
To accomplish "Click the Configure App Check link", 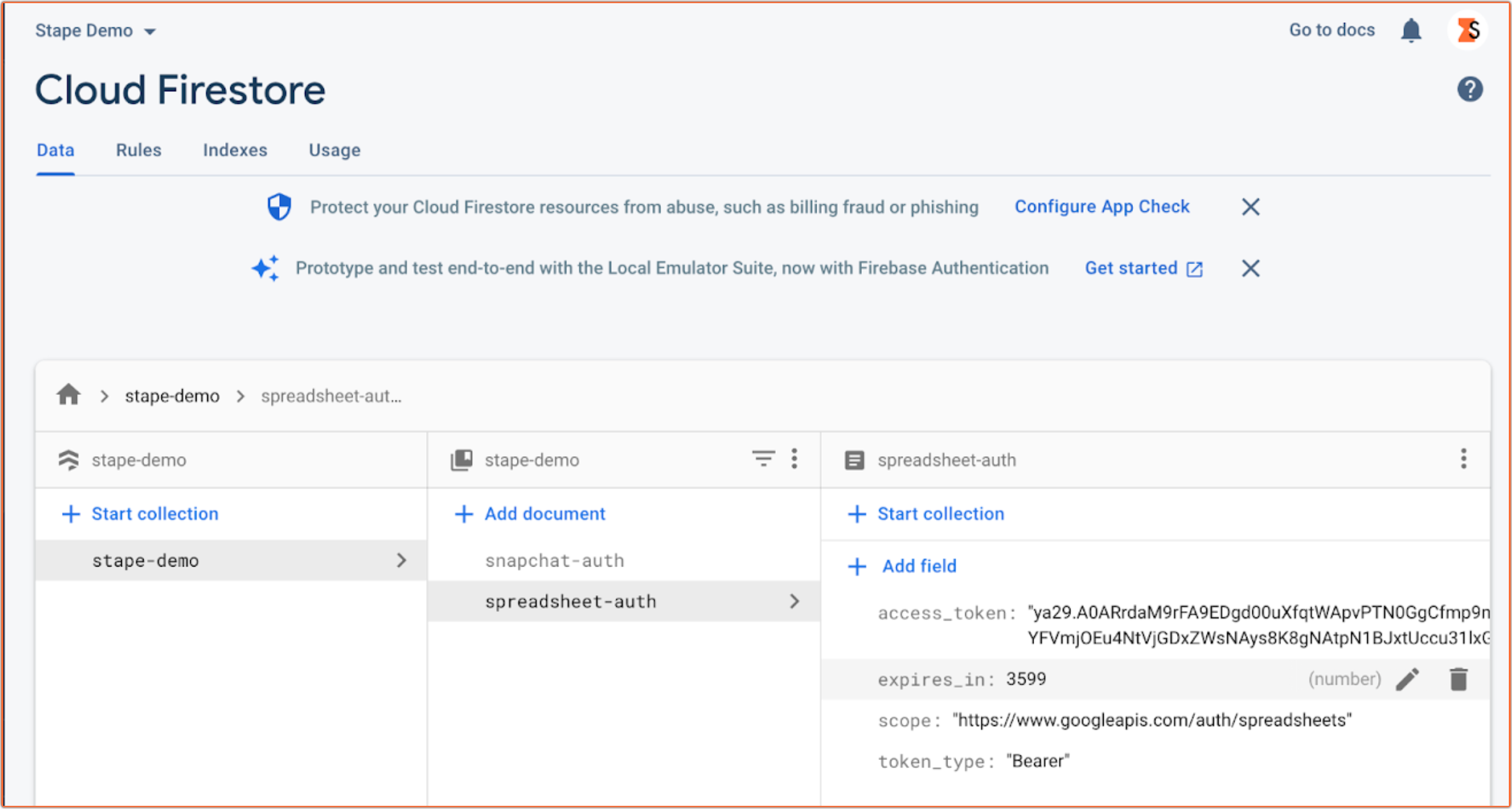I will (1102, 207).
